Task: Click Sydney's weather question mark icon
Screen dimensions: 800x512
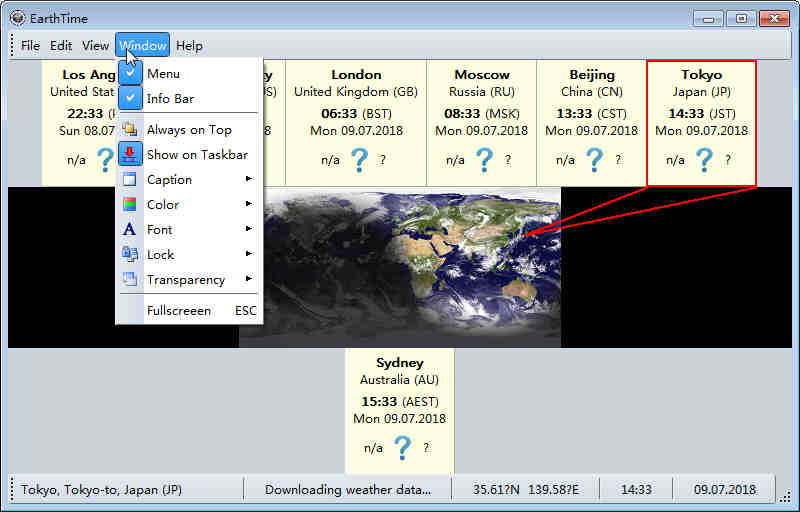Action: click(403, 448)
